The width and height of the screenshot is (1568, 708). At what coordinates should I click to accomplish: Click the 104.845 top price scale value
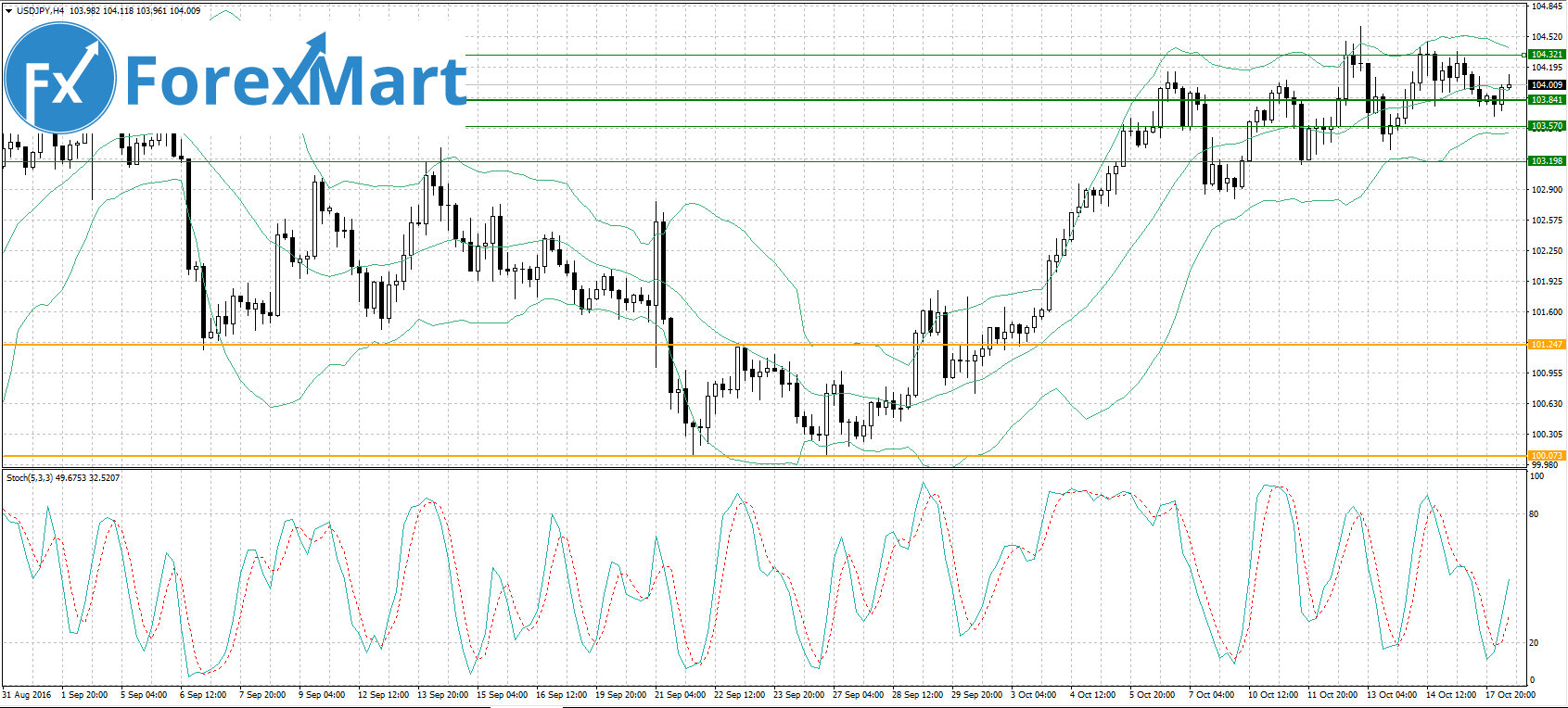click(x=1546, y=6)
